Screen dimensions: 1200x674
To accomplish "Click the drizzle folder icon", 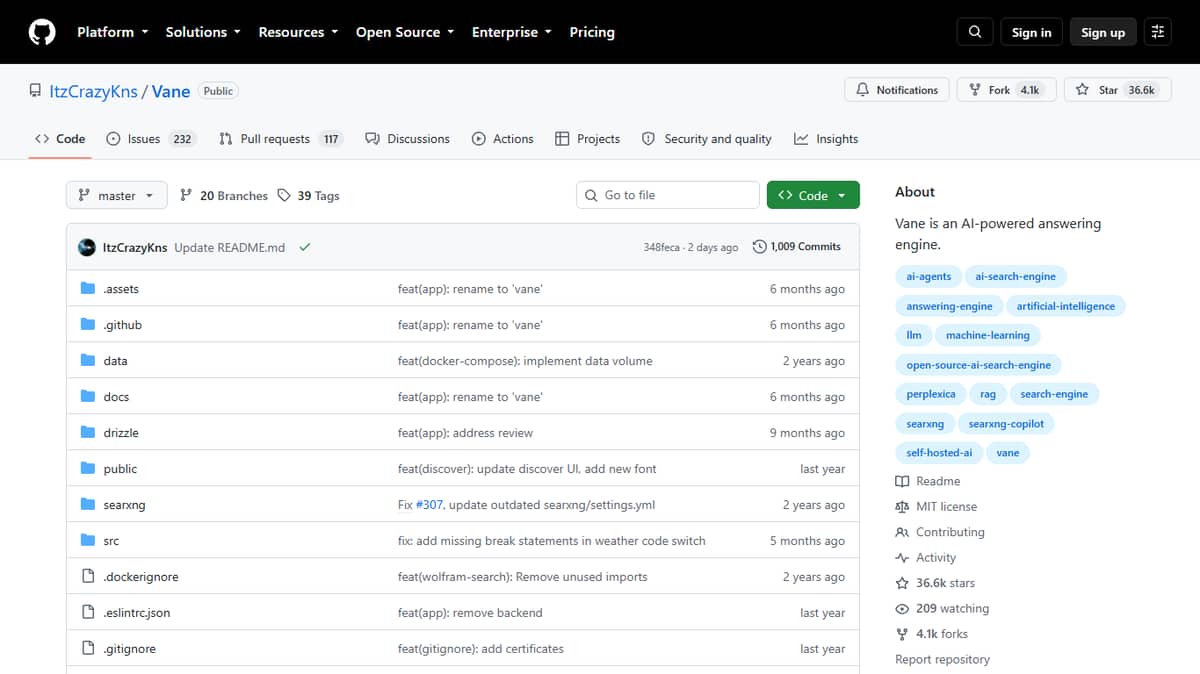I will [x=87, y=433].
